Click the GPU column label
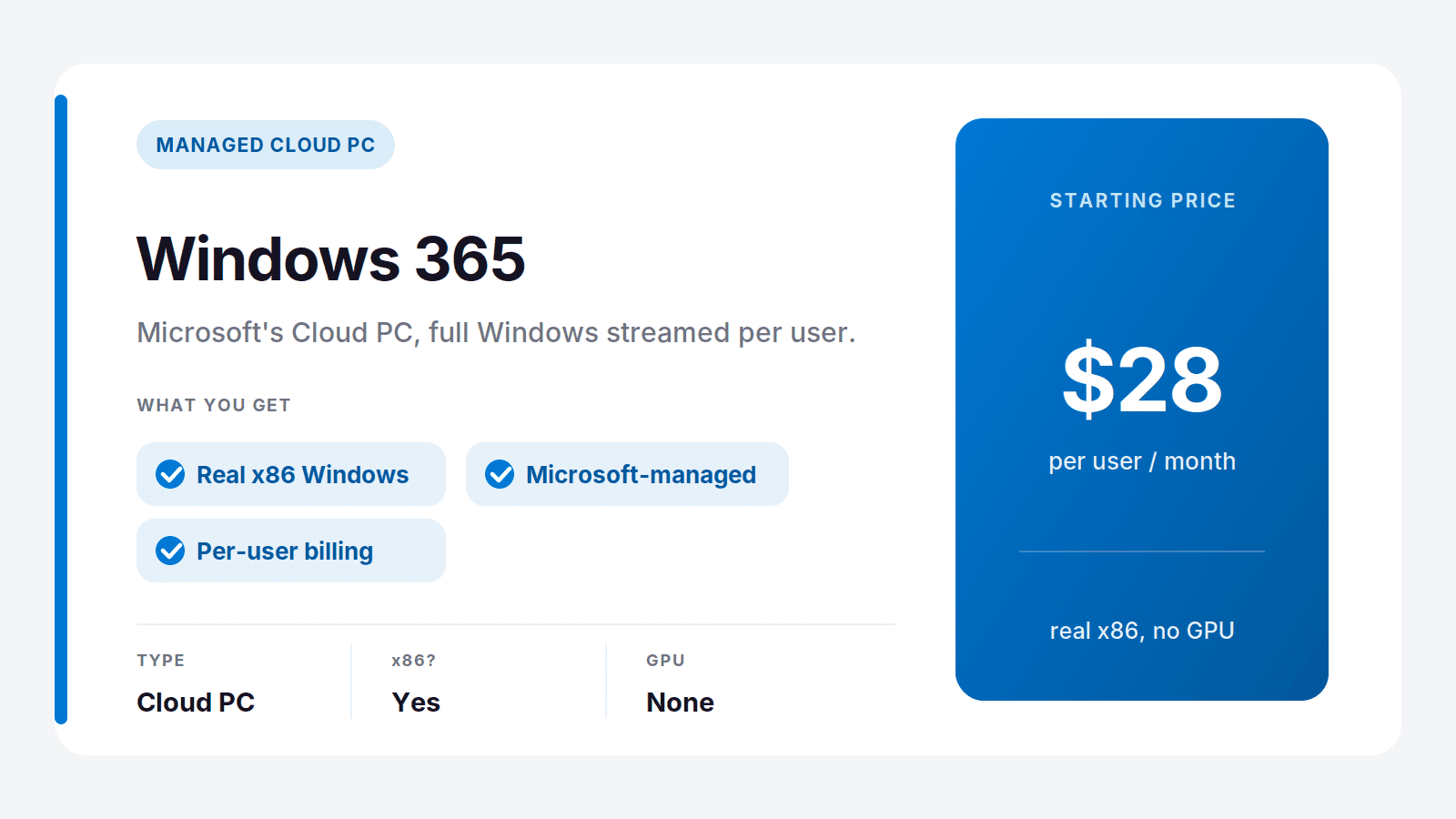 click(665, 661)
